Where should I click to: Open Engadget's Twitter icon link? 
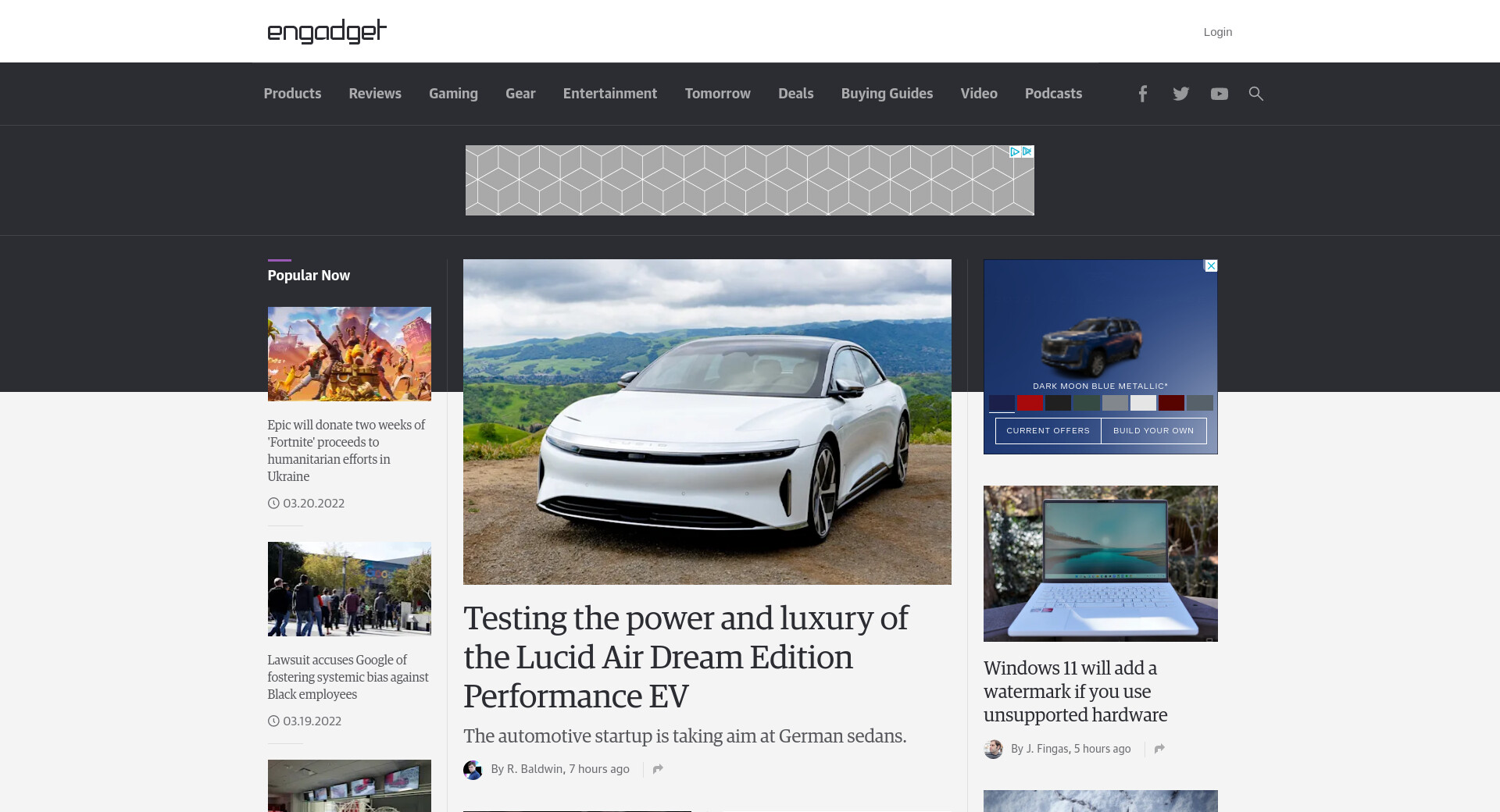point(1180,94)
